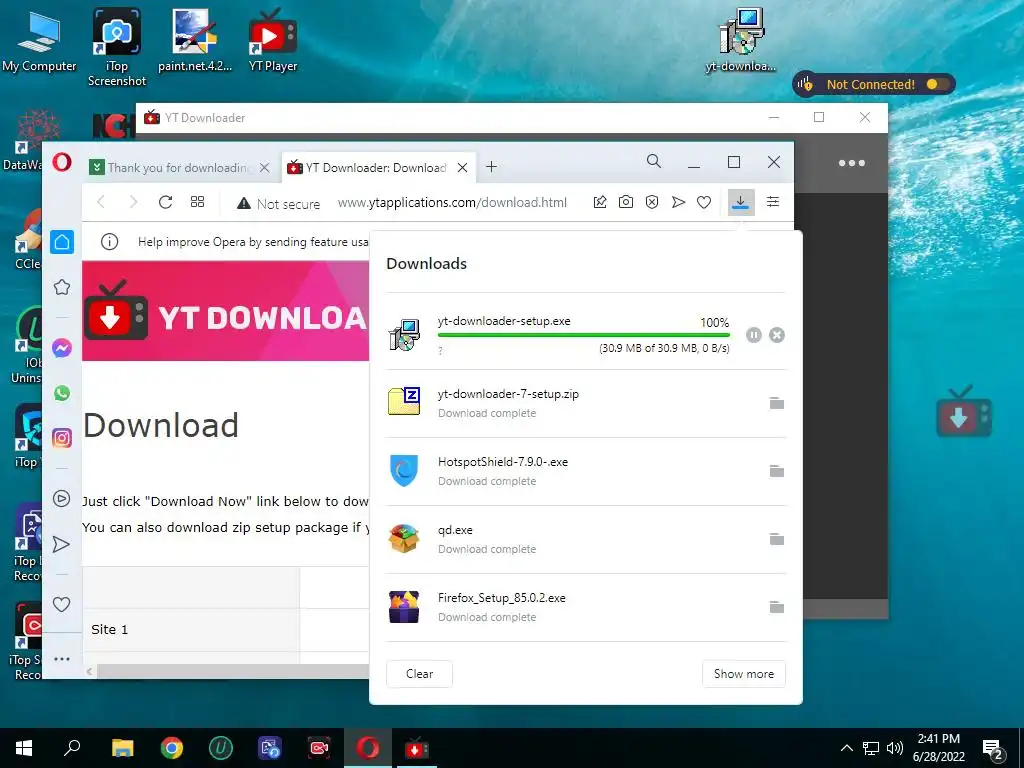Open the sidebar three-dot setup menu
Image resolution: width=1024 pixels, height=768 pixels.
(61, 659)
